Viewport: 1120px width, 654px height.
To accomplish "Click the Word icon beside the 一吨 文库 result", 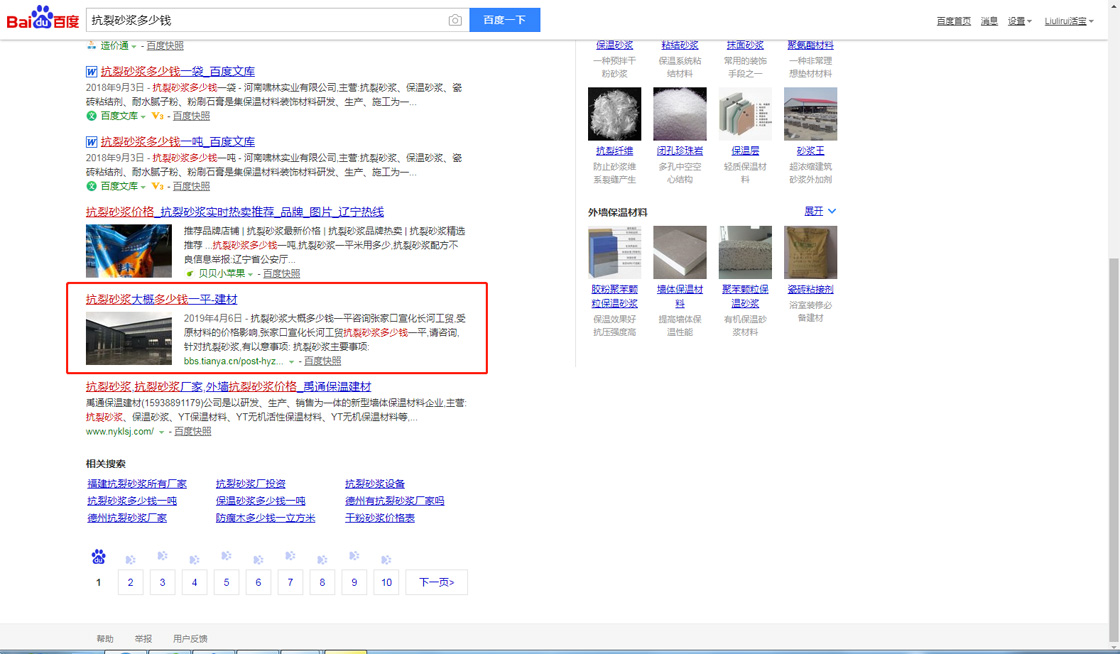I will 91,141.
